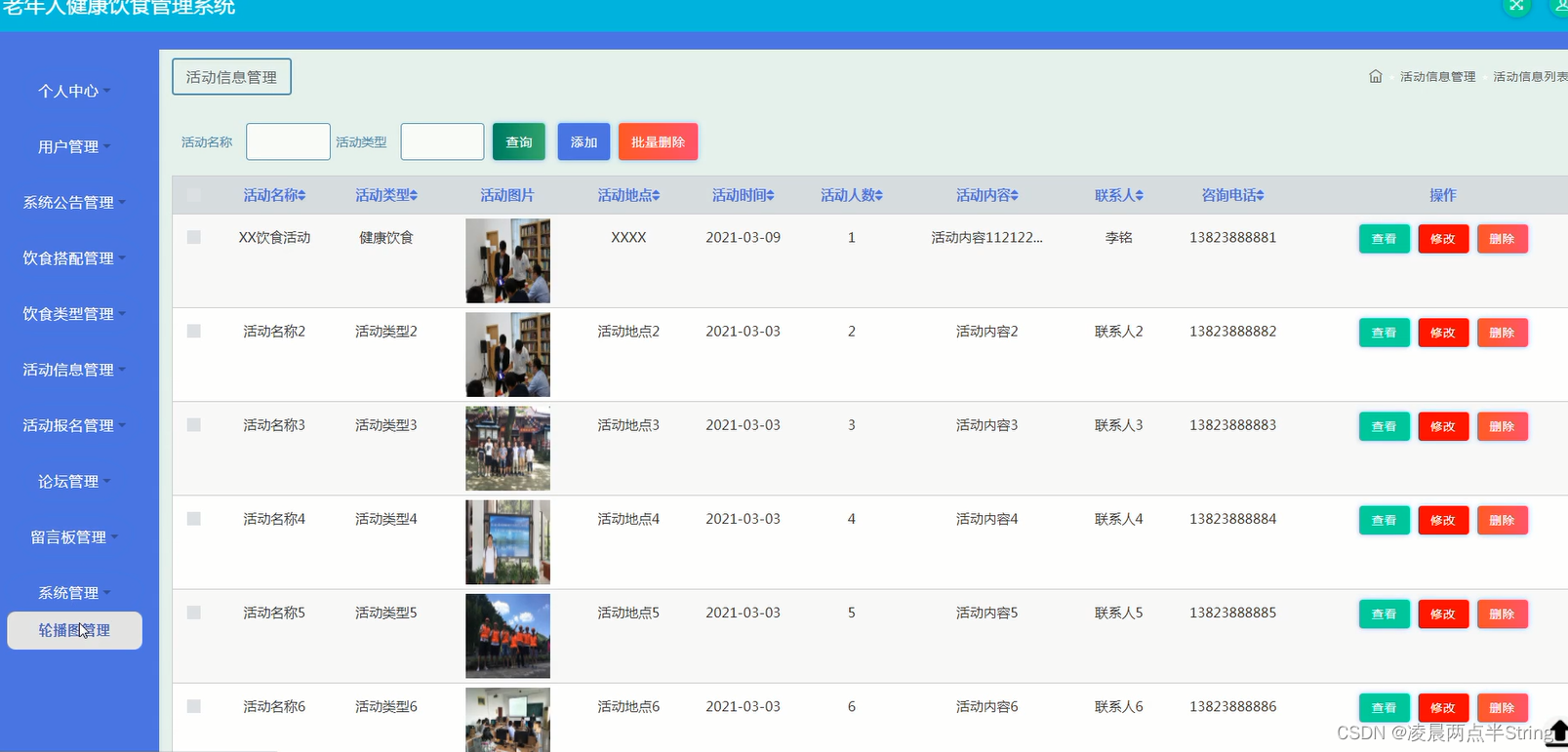Viewport: 1568px width, 752px height.
Task: Sort by 活动地点 column arrows
Action: [656, 195]
